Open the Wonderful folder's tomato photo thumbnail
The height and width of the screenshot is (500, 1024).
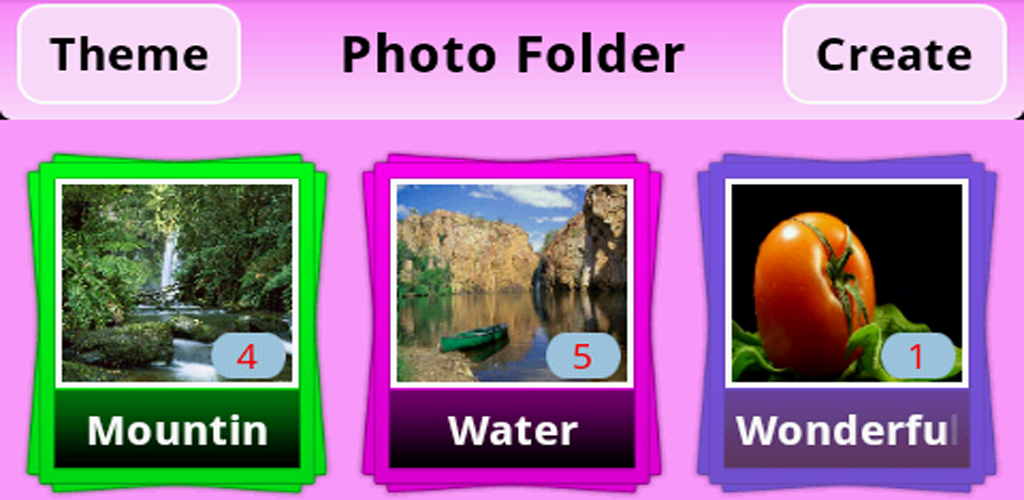pyautogui.click(x=847, y=283)
